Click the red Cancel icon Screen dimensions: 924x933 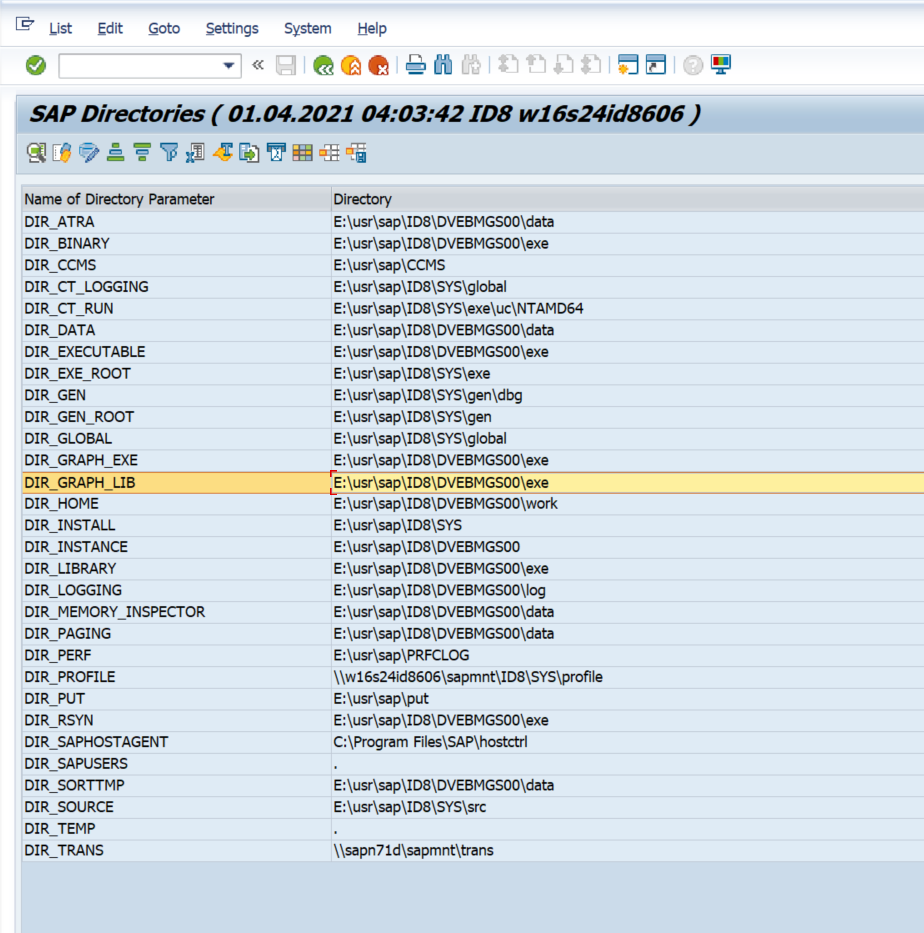[x=378, y=66]
